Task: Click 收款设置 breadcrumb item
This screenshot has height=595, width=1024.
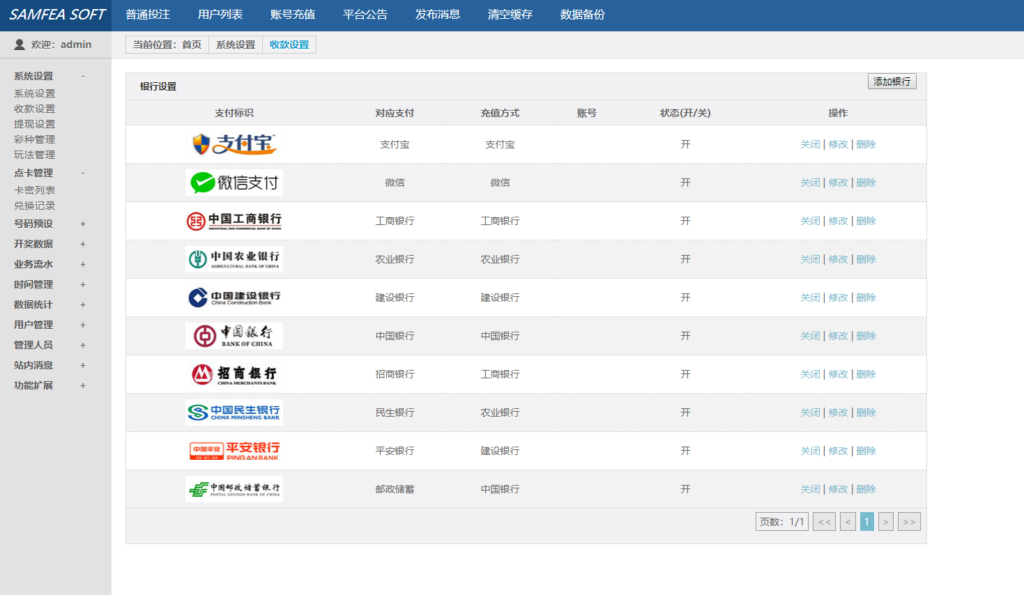Action: tap(289, 44)
